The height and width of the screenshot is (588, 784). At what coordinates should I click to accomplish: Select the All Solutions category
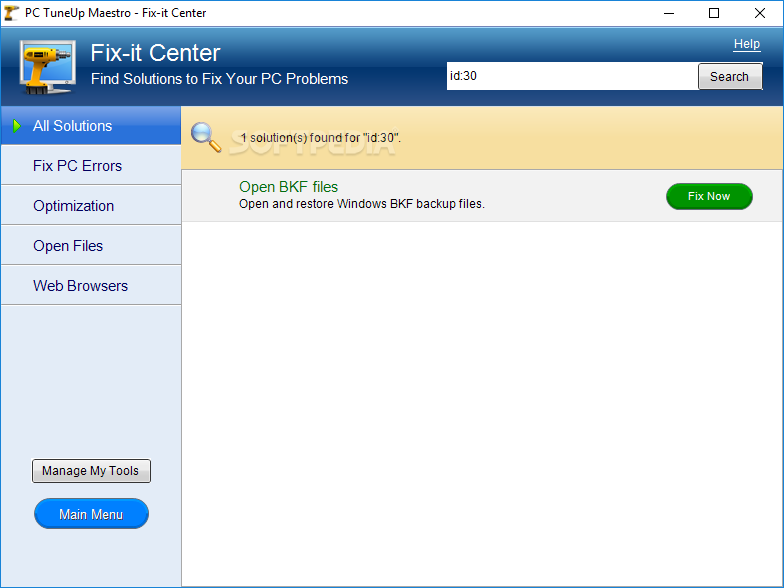(91, 126)
